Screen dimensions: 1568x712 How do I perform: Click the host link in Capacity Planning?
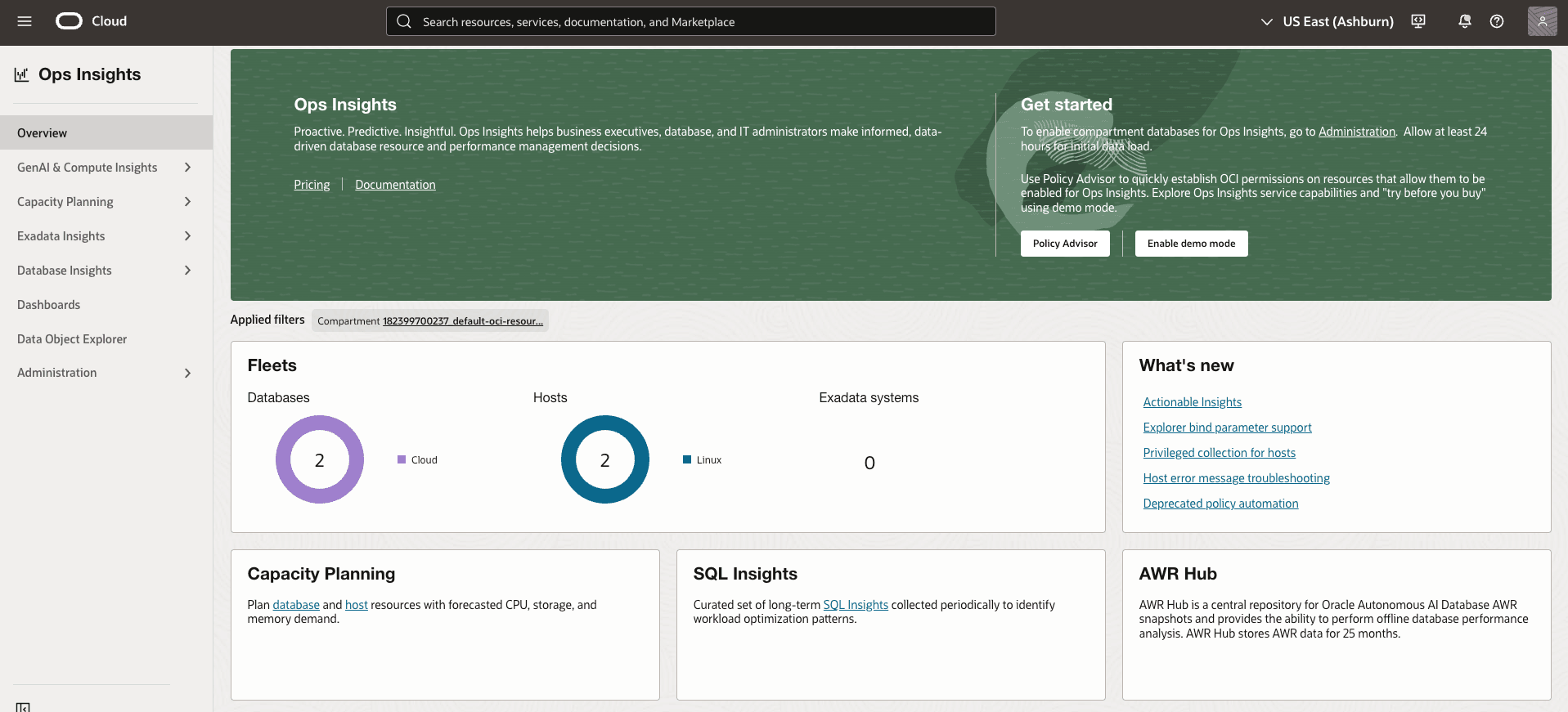[x=357, y=605]
